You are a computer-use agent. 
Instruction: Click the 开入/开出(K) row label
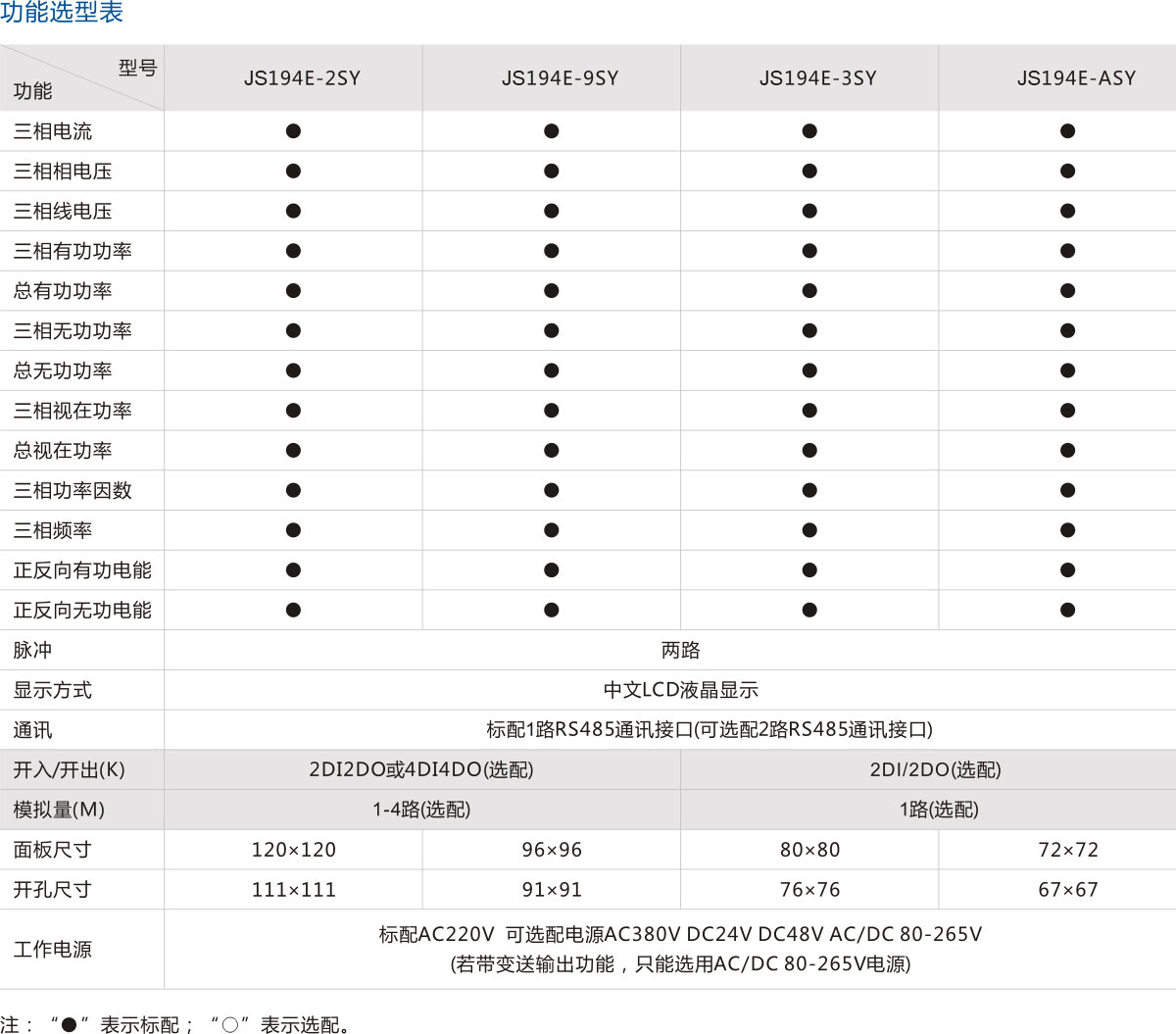pyautogui.click(x=69, y=769)
